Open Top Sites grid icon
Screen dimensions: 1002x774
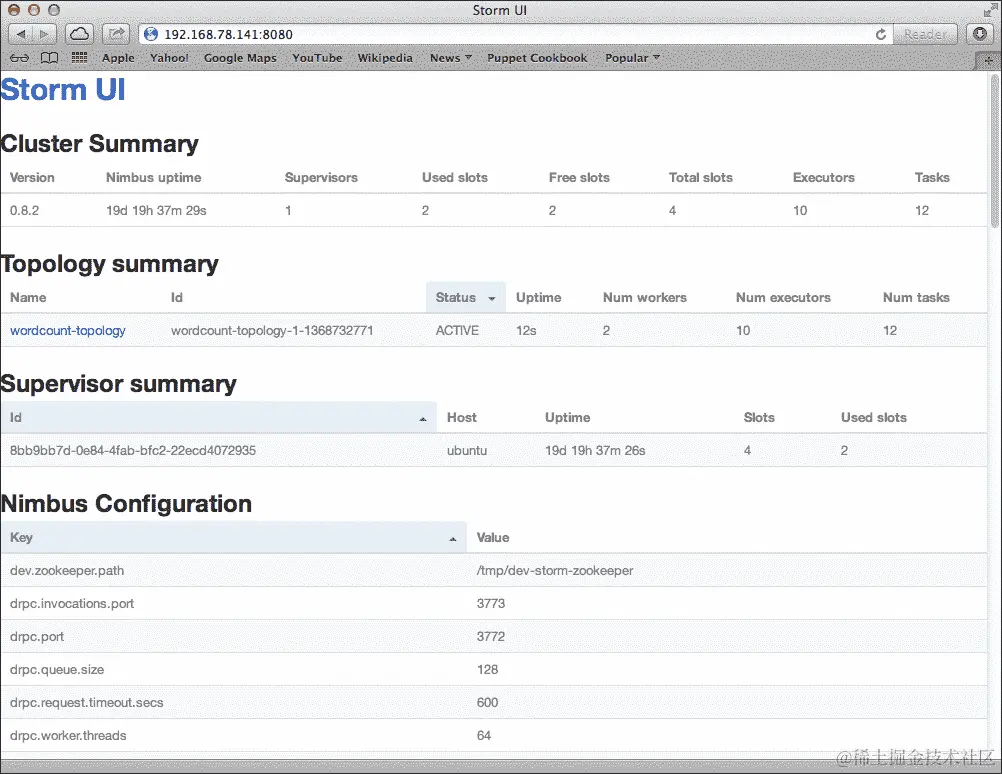pos(79,58)
